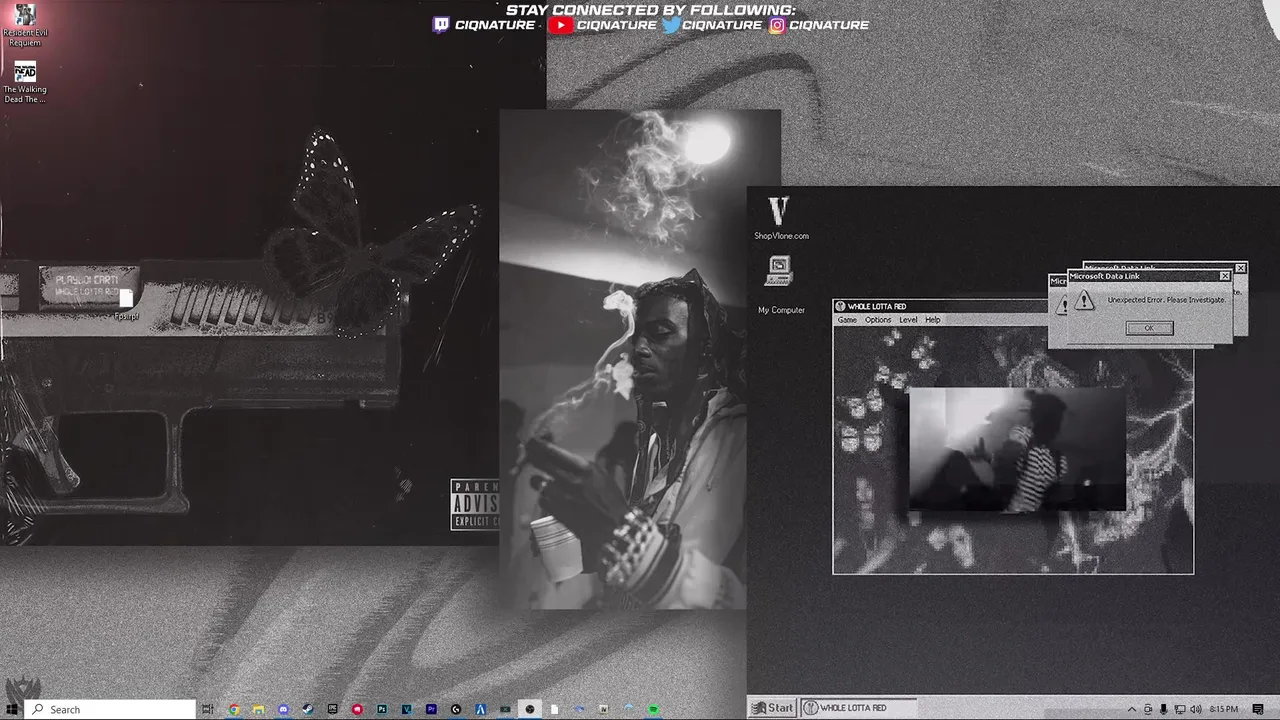Click the 8:15 PM system clock
This screenshot has height=720, width=1280.
(1224, 709)
